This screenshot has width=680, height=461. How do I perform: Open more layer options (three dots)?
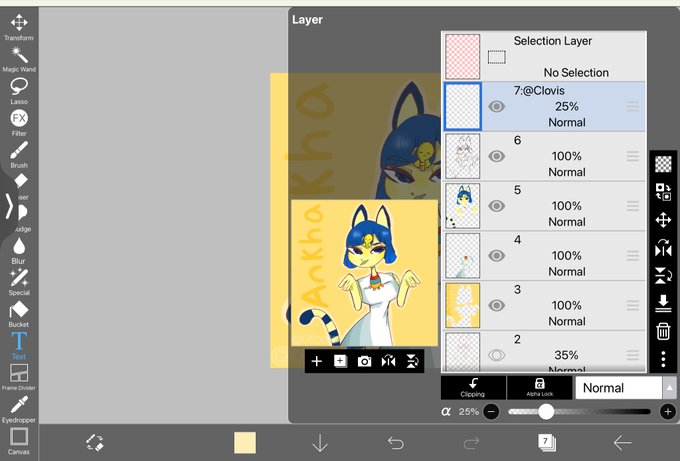[663, 360]
